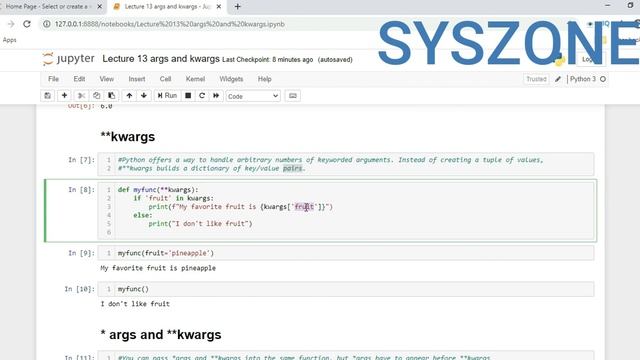The height and width of the screenshot is (360, 640).
Task: Open a new browser tab
Action: [x=238, y=7]
